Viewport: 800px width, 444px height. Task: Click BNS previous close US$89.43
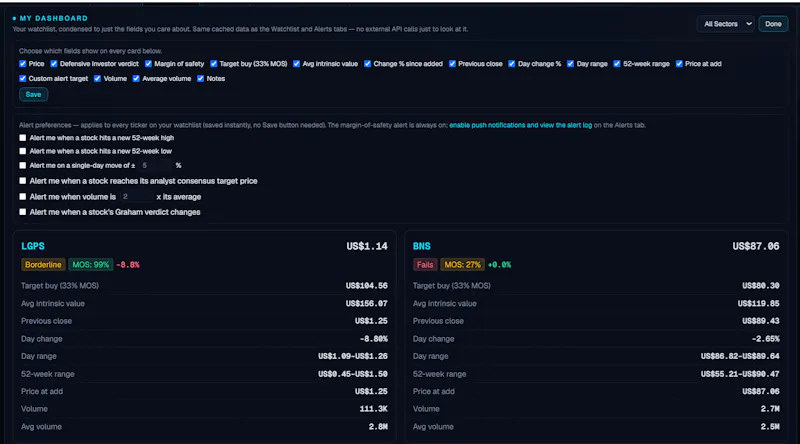click(761, 321)
